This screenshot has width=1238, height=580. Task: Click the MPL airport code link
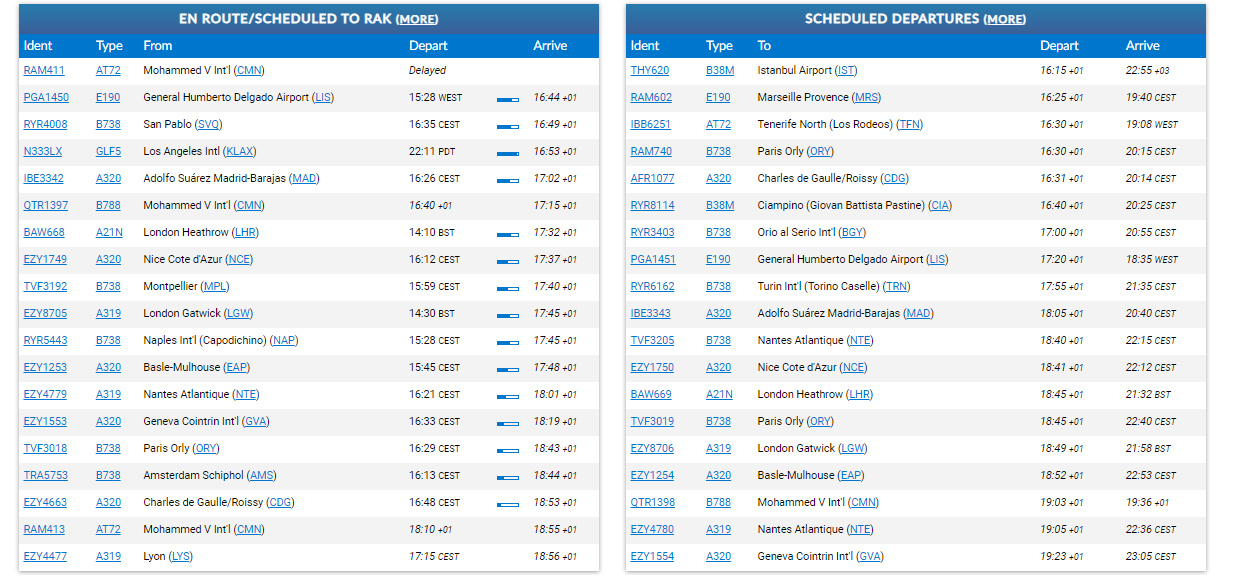click(x=215, y=287)
